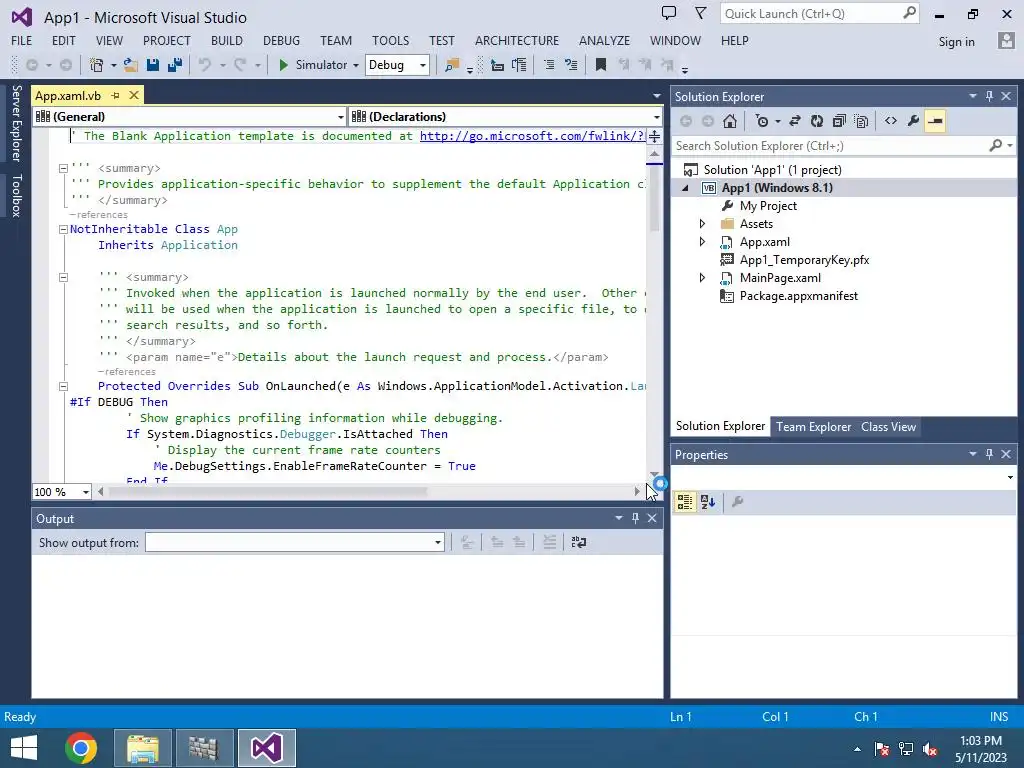Click the Find in Files toolbar icon
Screen dimensions: 1024x768
click(451, 65)
